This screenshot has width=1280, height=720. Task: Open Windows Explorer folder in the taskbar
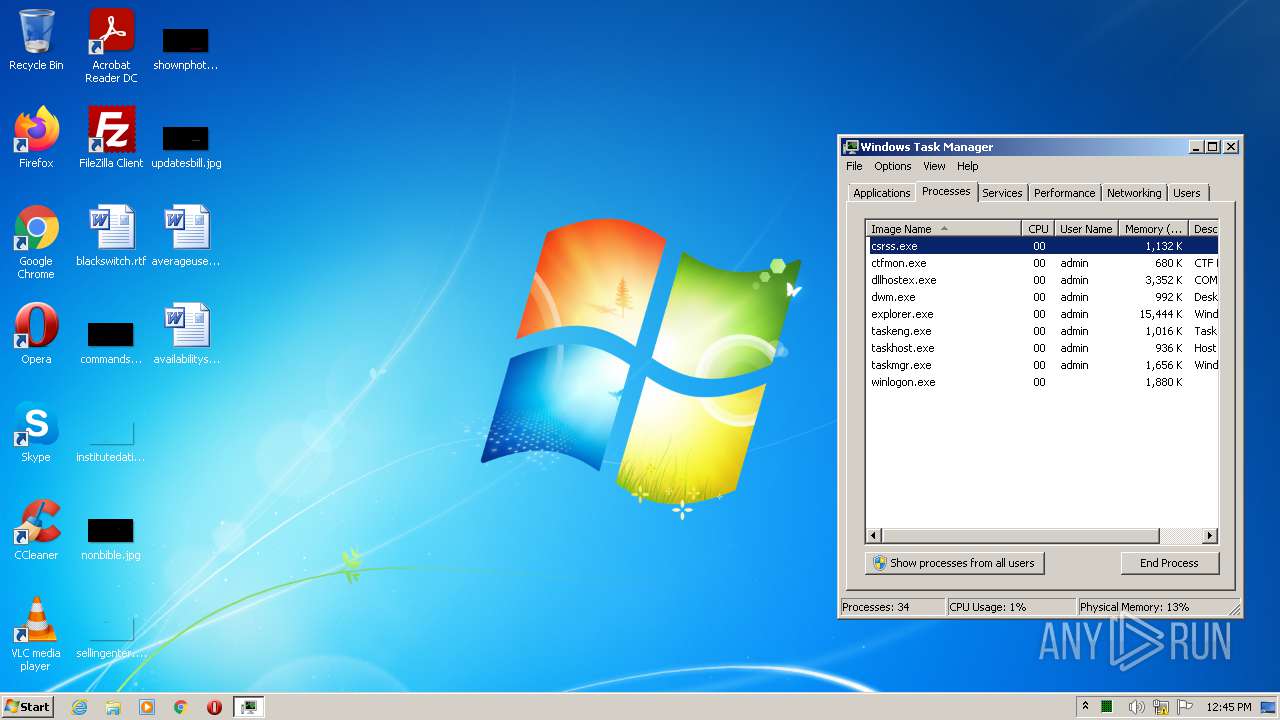click(113, 707)
